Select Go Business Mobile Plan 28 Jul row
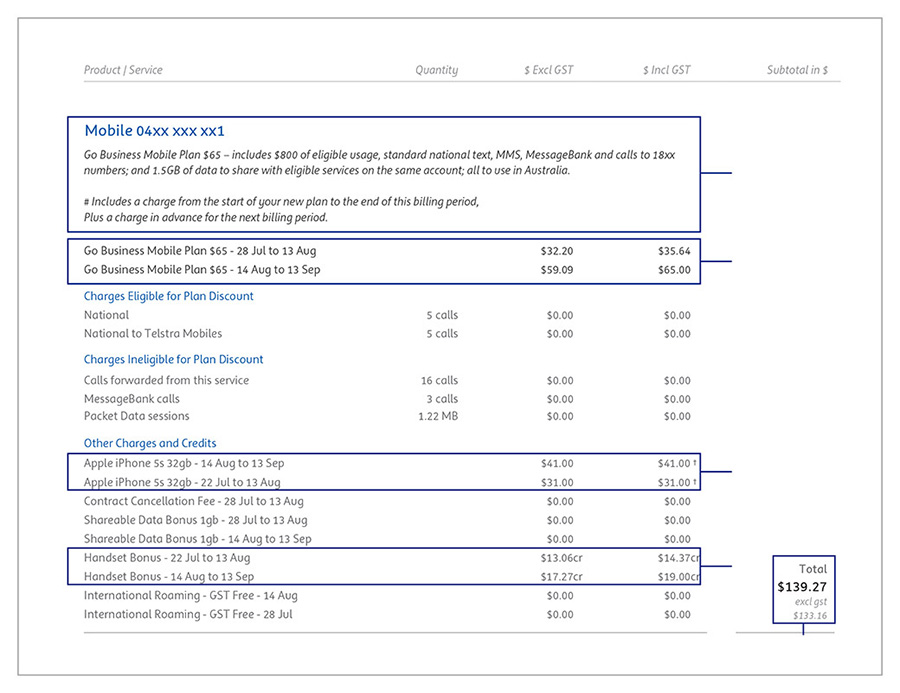This screenshot has height=693, width=900. pos(200,251)
